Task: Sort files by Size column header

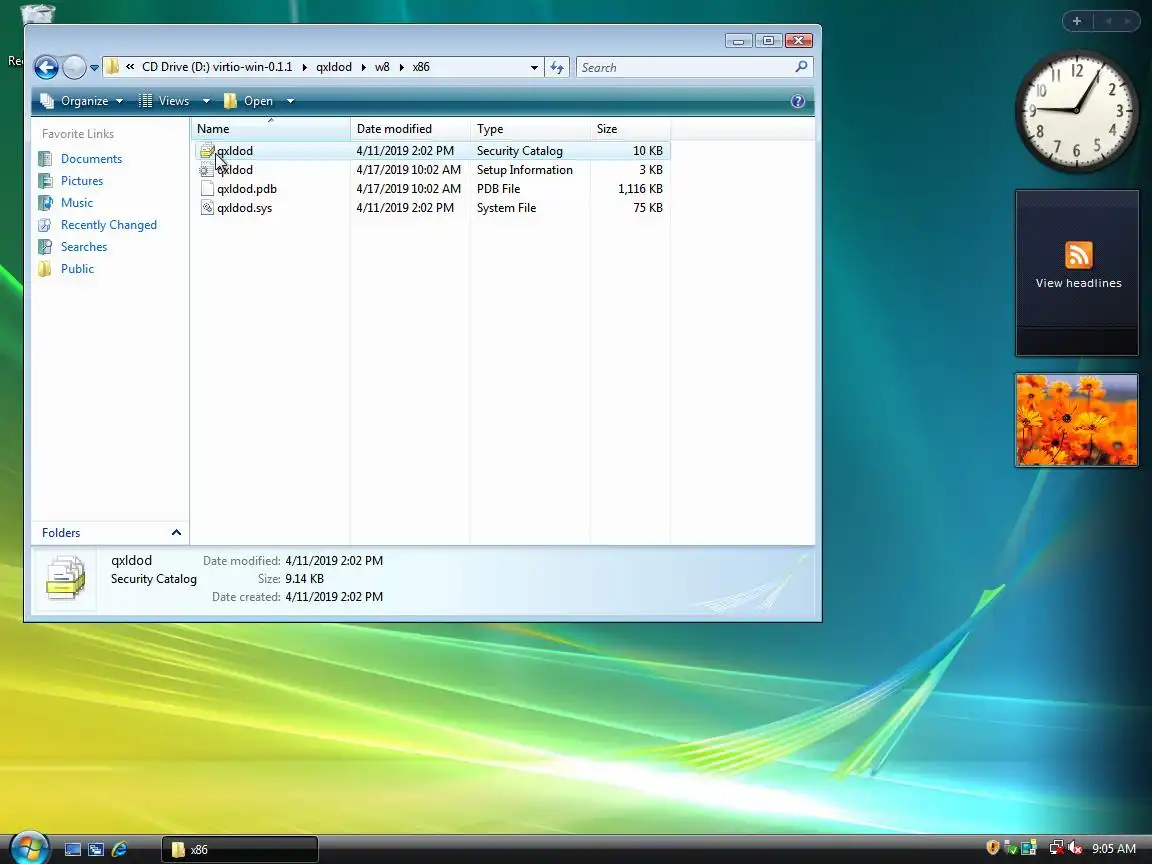Action: point(630,129)
